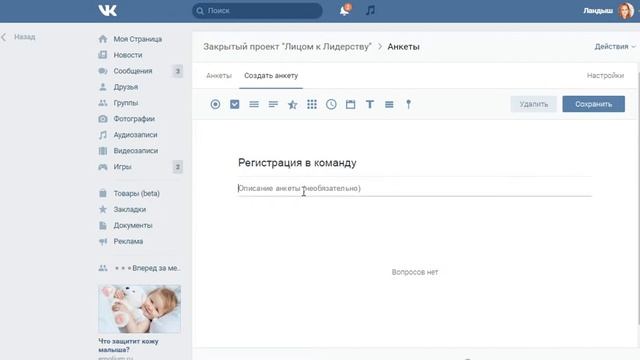The height and width of the screenshot is (360, 640).
Task: Click the megaphone icon beside Реклама
Action: (103, 241)
